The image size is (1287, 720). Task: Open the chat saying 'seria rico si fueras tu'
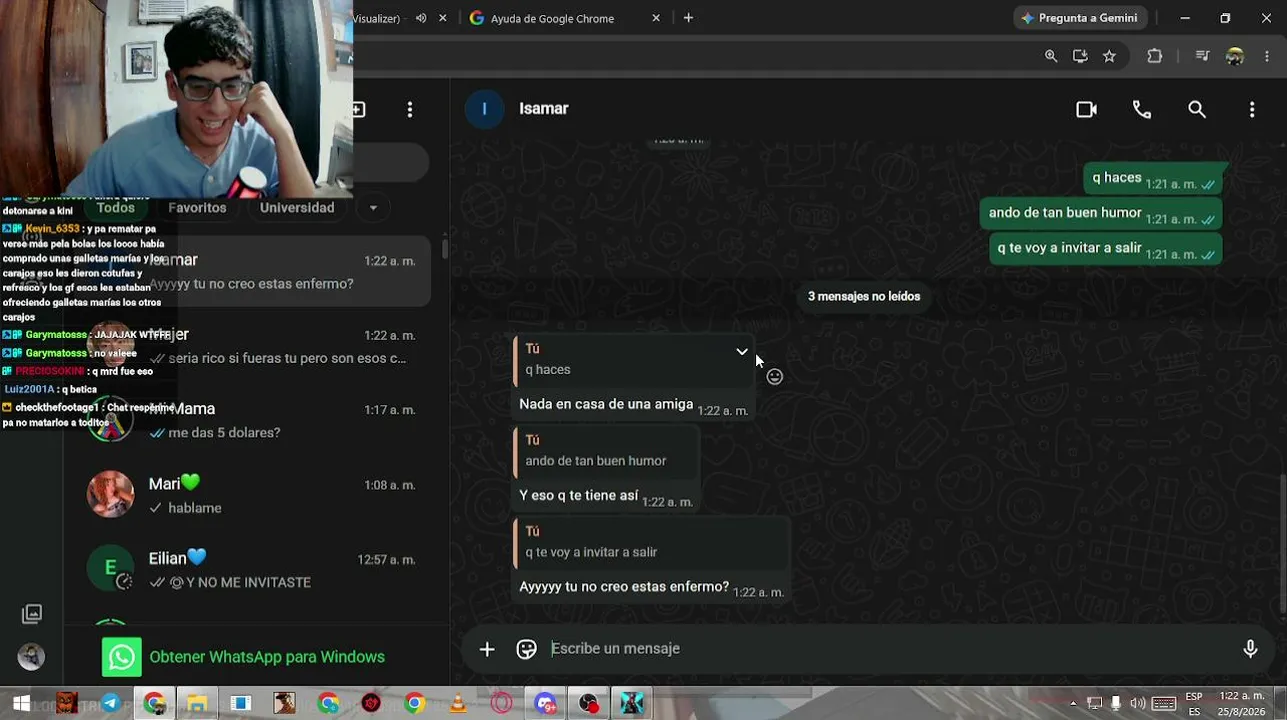[x=256, y=346]
